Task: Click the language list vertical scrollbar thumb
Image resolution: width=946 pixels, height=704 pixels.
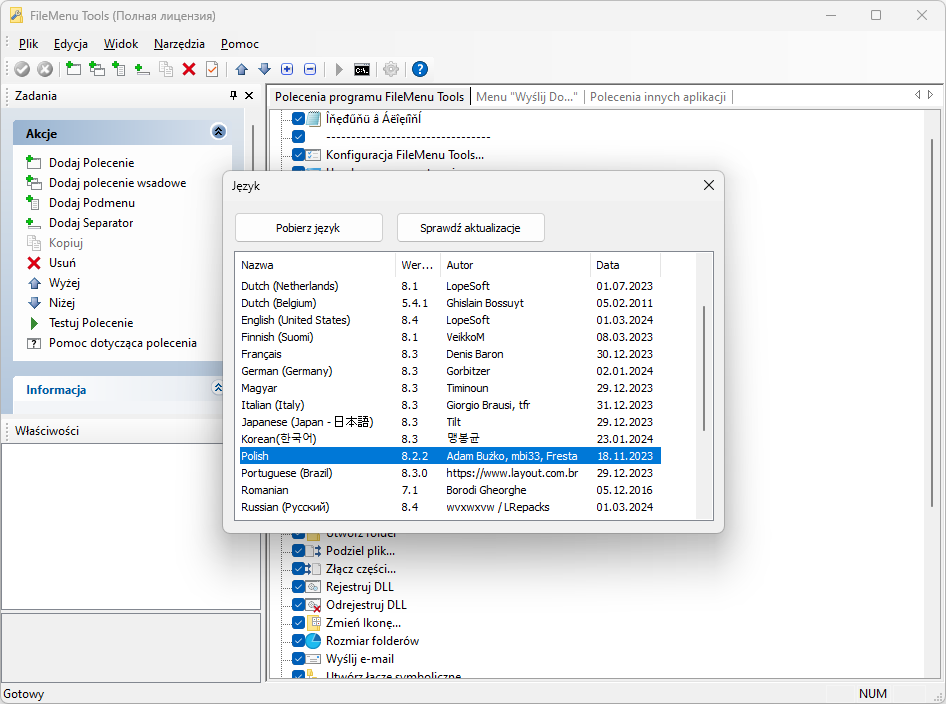Action: click(704, 369)
